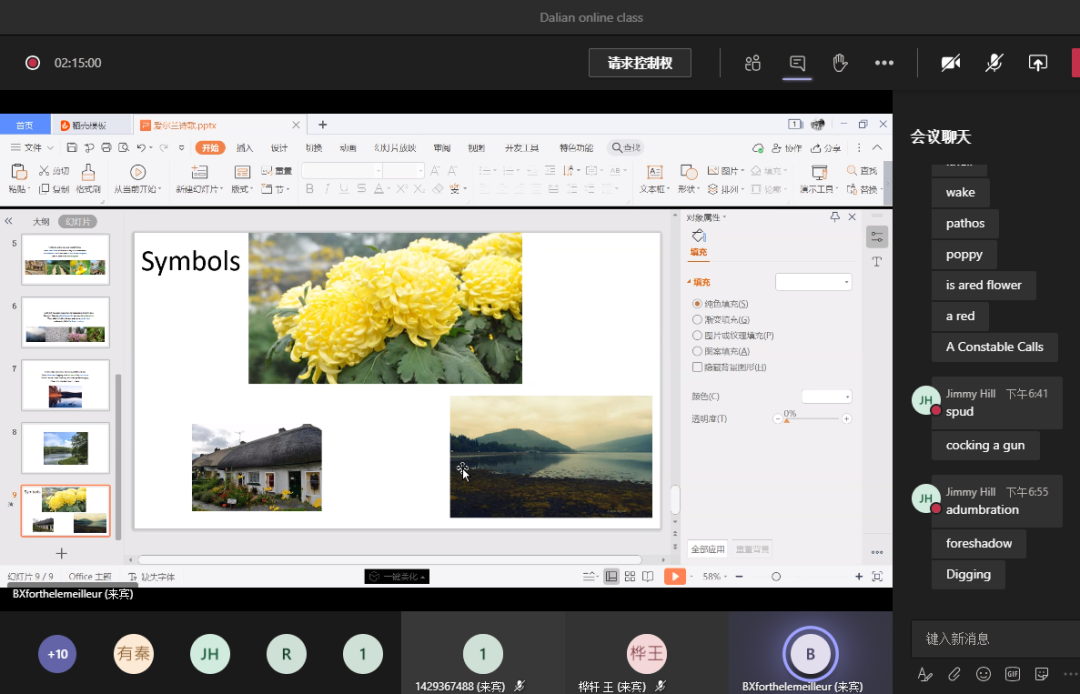Click the 透明度 transparency slider
The image size is (1080, 694).
coord(812,419)
